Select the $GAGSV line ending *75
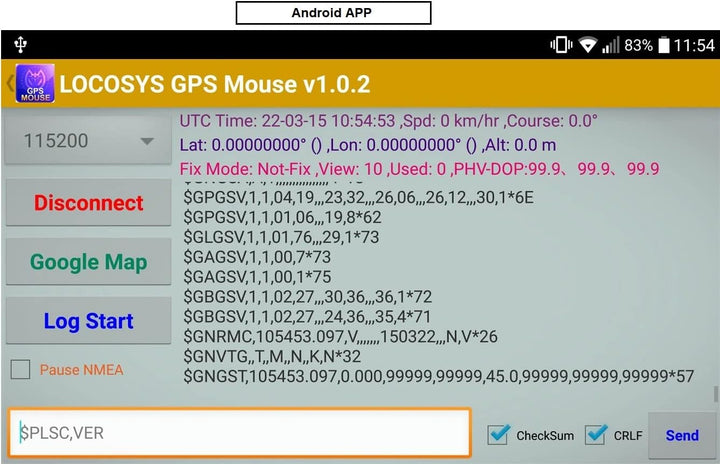This screenshot has width=720, height=464. pos(257,277)
